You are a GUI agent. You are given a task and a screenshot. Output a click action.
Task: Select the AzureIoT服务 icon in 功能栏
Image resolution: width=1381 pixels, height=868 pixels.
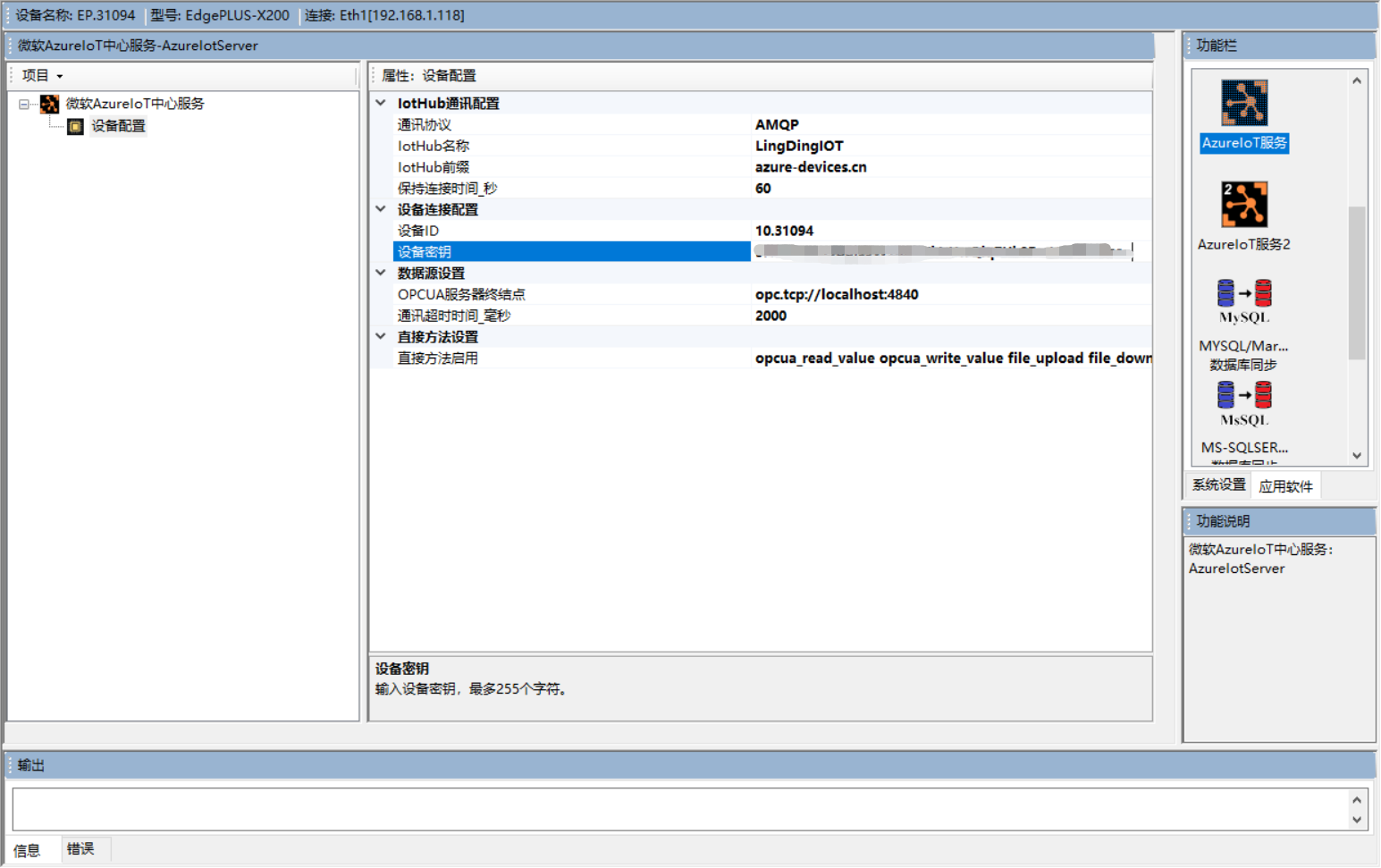(1244, 102)
